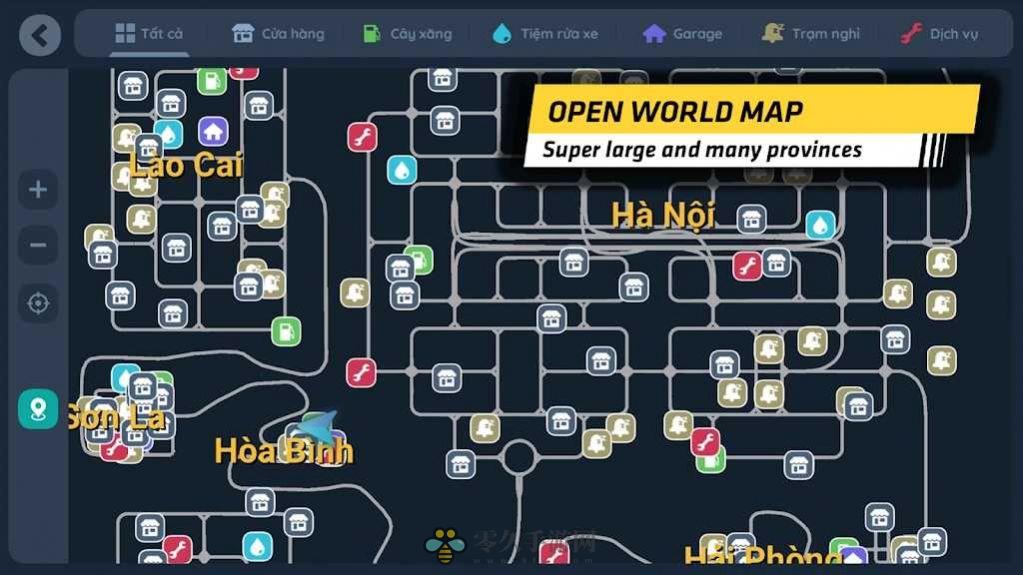This screenshot has width=1023, height=575.
Task: Select the Trạm nghỉ filter tab
Action: click(810, 34)
